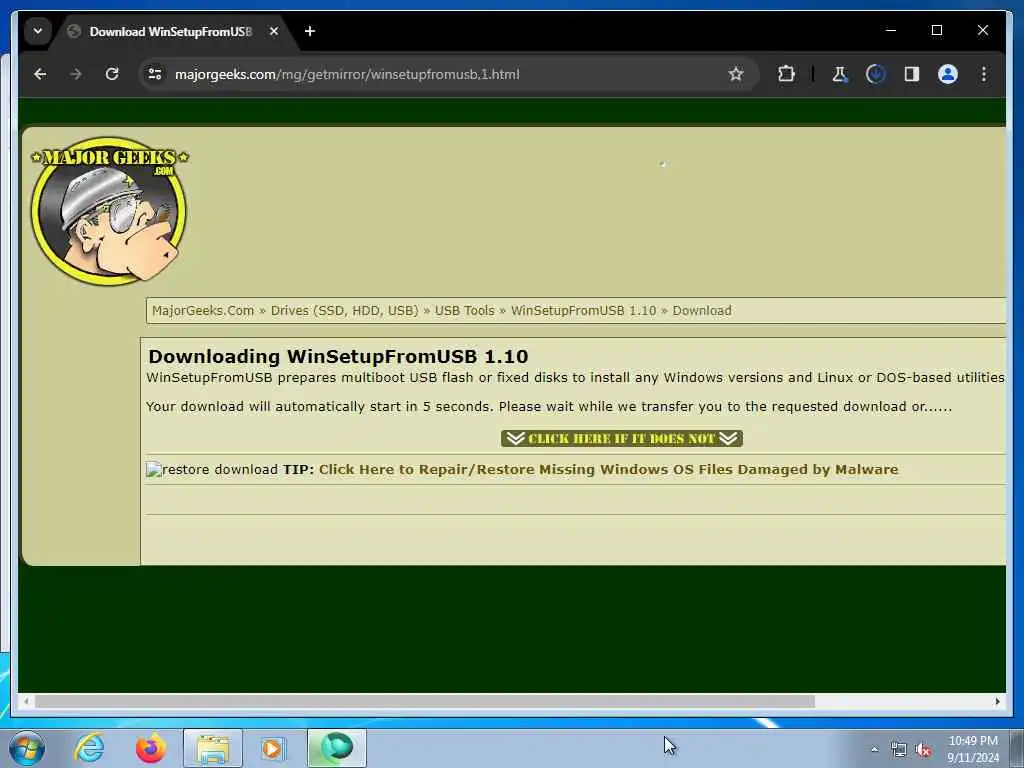Open the Windows Start menu
Screen dimensions: 1024x768
27,748
